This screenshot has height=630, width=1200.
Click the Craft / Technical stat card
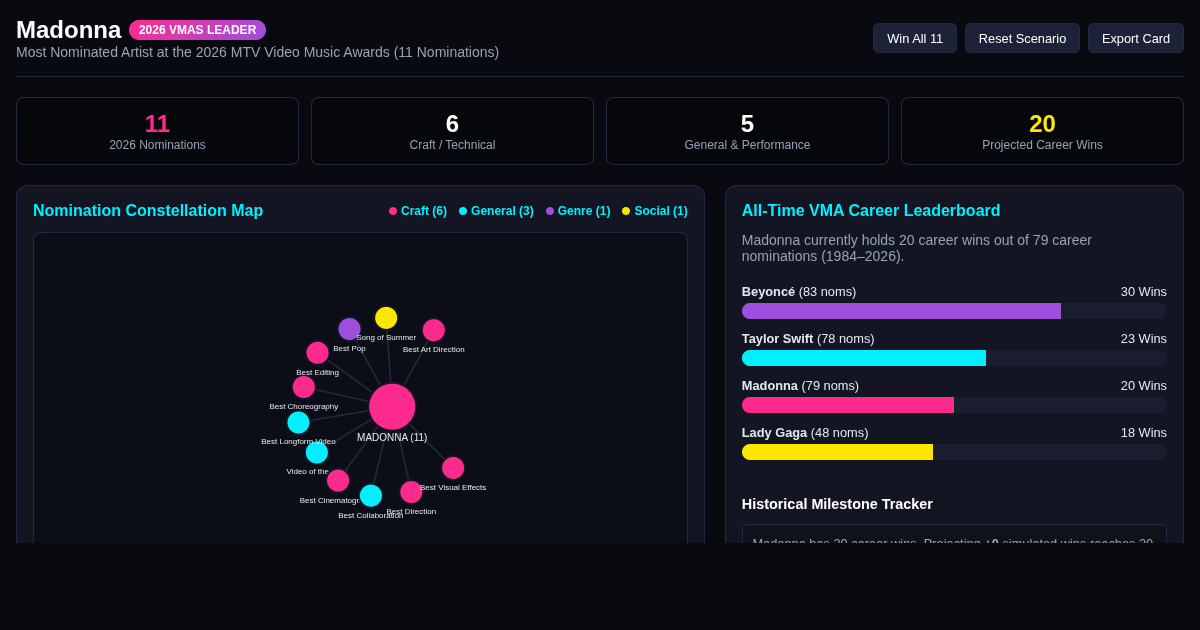[x=452, y=131]
